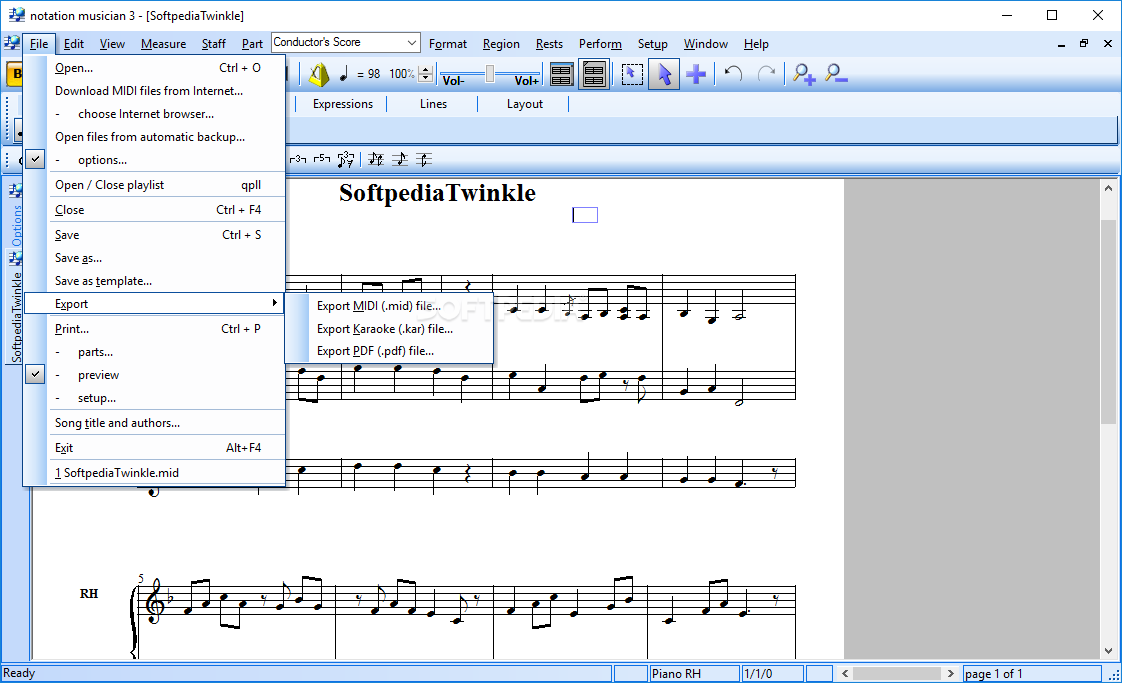Viewport: 1122px width, 683px height.
Task: Open the Measure menu
Action: coord(163,44)
